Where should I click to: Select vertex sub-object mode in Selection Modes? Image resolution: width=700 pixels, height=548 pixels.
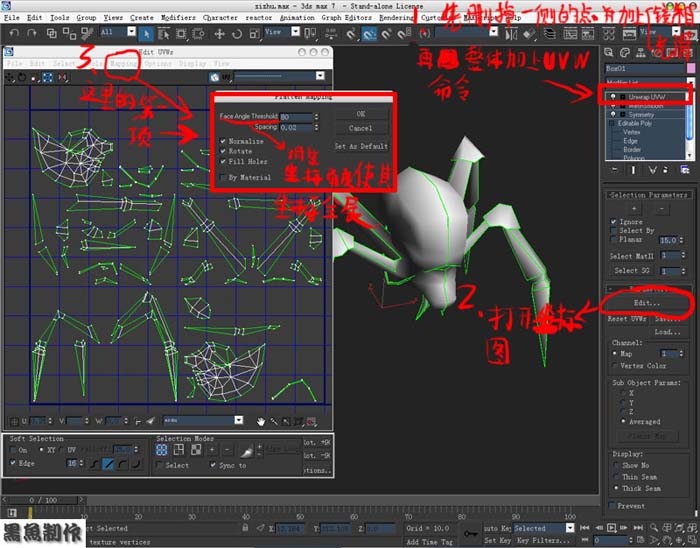[x=162, y=450]
